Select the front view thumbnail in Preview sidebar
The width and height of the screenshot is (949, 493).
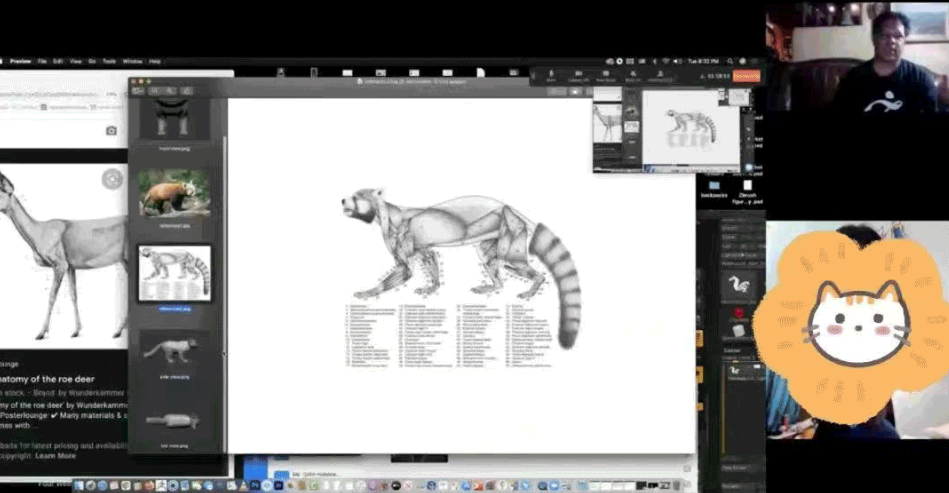point(174,120)
